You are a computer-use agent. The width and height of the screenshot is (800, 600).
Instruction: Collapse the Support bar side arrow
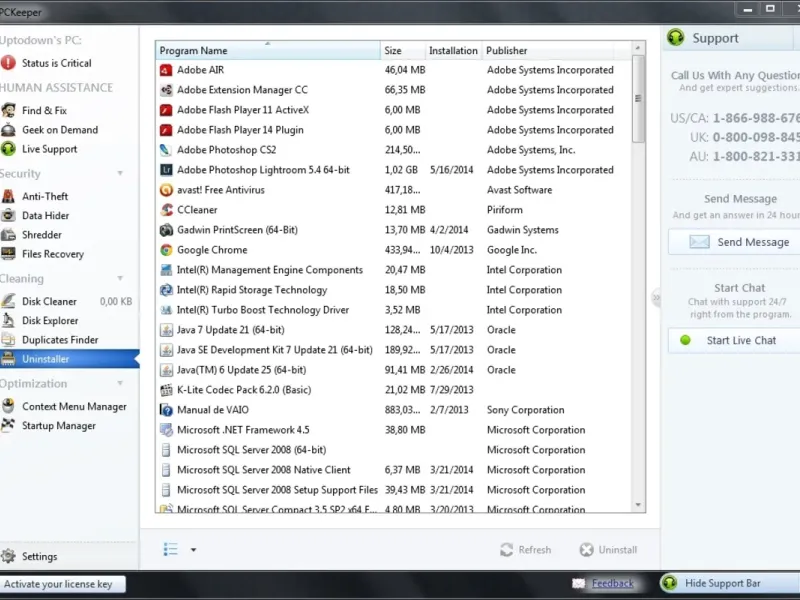point(656,297)
